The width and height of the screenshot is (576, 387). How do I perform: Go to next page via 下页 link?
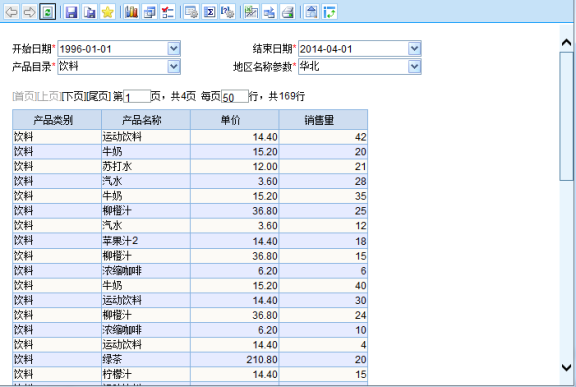pyautogui.click(x=74, y=96)
